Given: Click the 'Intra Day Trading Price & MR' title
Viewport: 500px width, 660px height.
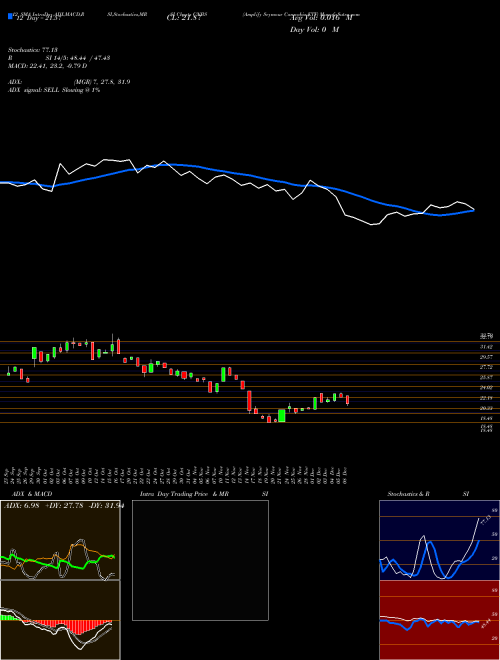Looking at the screenshot, I should 185,494.
